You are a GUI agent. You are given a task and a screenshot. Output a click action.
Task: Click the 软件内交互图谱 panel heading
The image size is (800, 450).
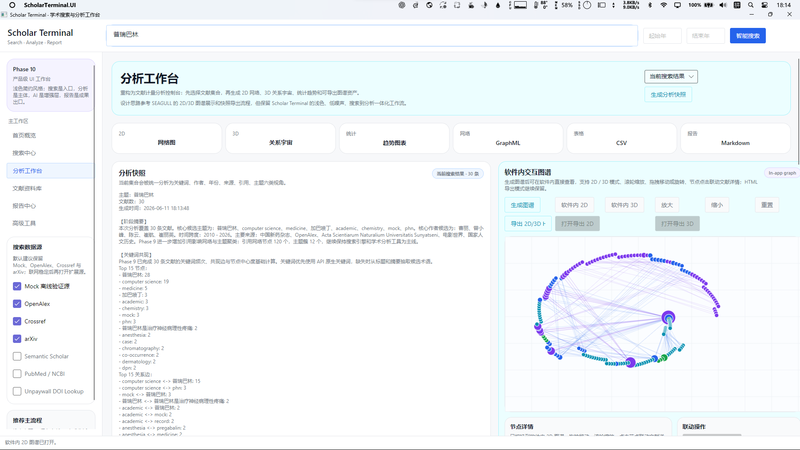pyautogui.click(x=528, y=172)
